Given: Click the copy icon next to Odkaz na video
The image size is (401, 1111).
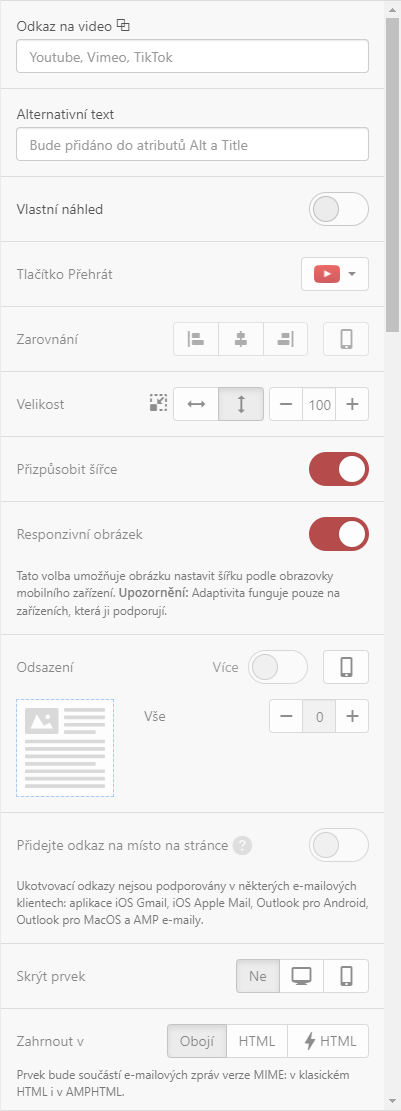Looking at the screenshot, I should tap(124, 26).
